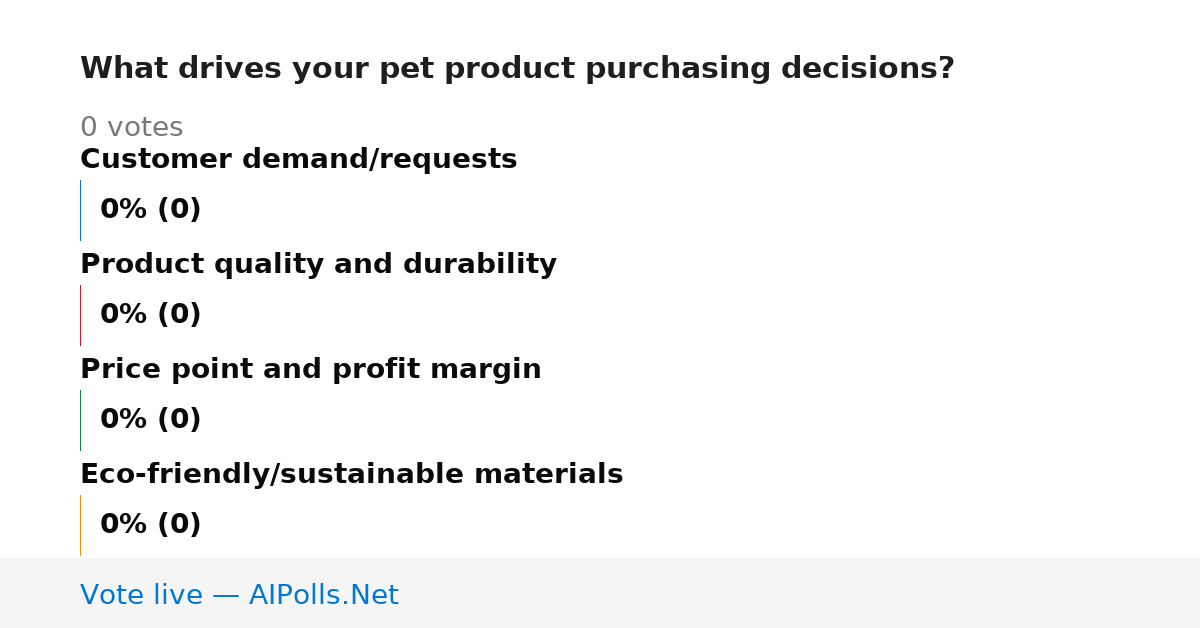Select the 'Customer demand/requests' option label
Viewport: 1200px width, 628px height.
point(298,159)
